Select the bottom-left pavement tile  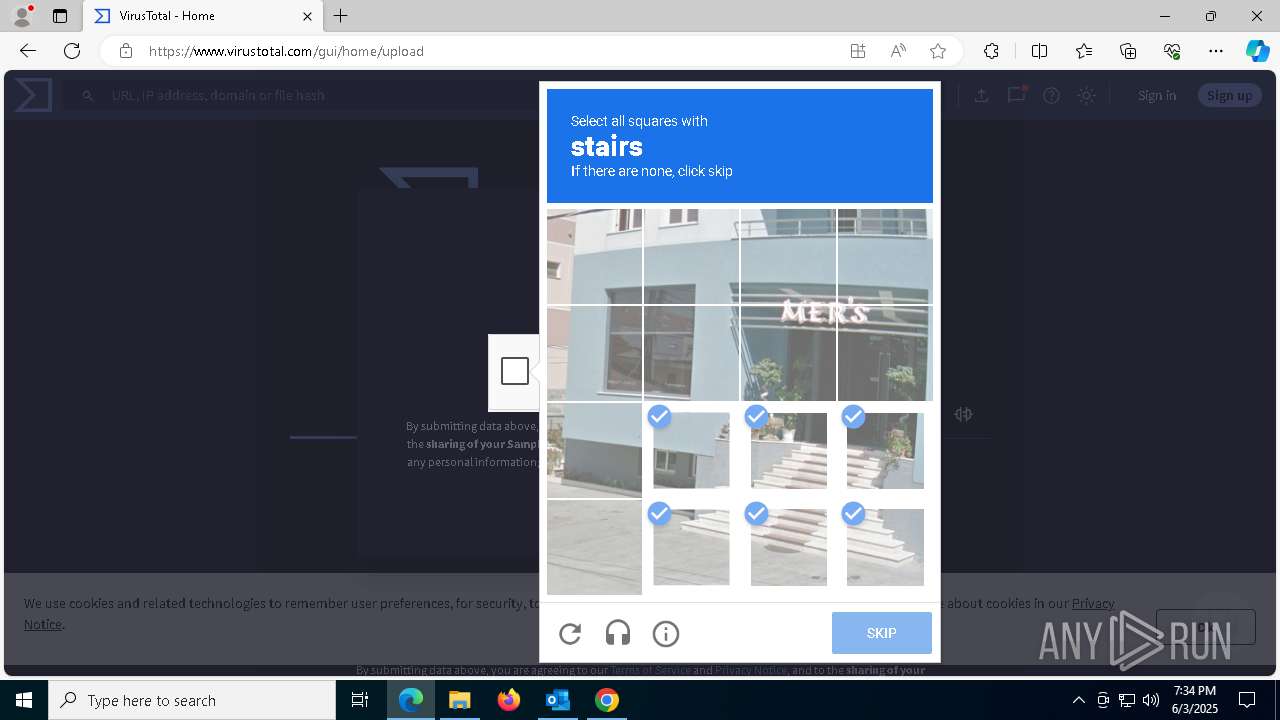click(x=594, y=547)
